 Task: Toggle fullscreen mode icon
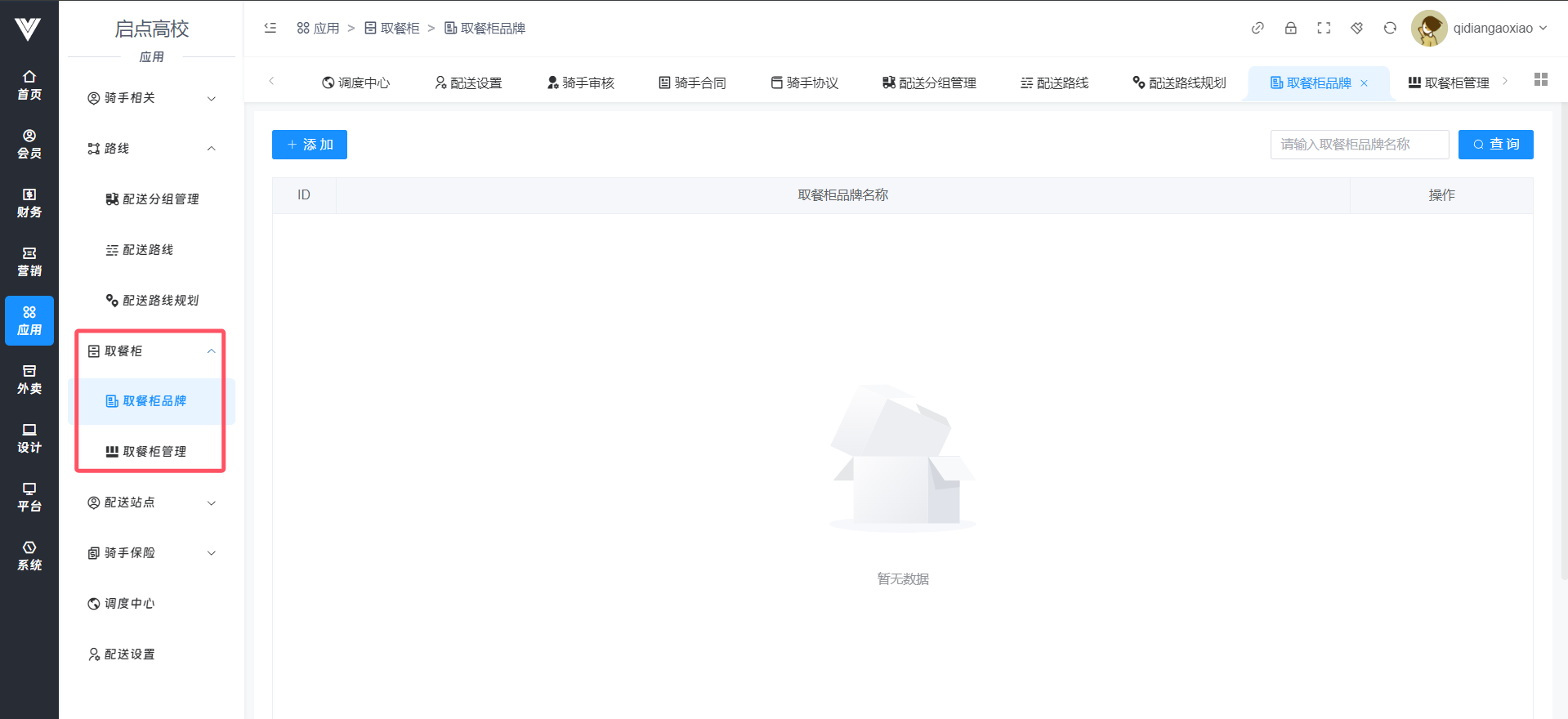(x=1324, y=28)
